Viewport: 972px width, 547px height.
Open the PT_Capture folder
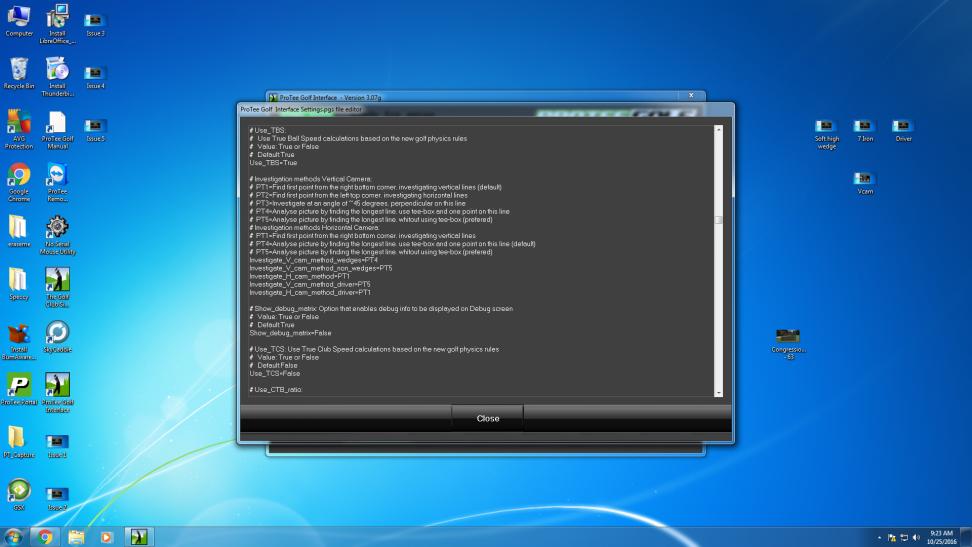coord(19,442)
